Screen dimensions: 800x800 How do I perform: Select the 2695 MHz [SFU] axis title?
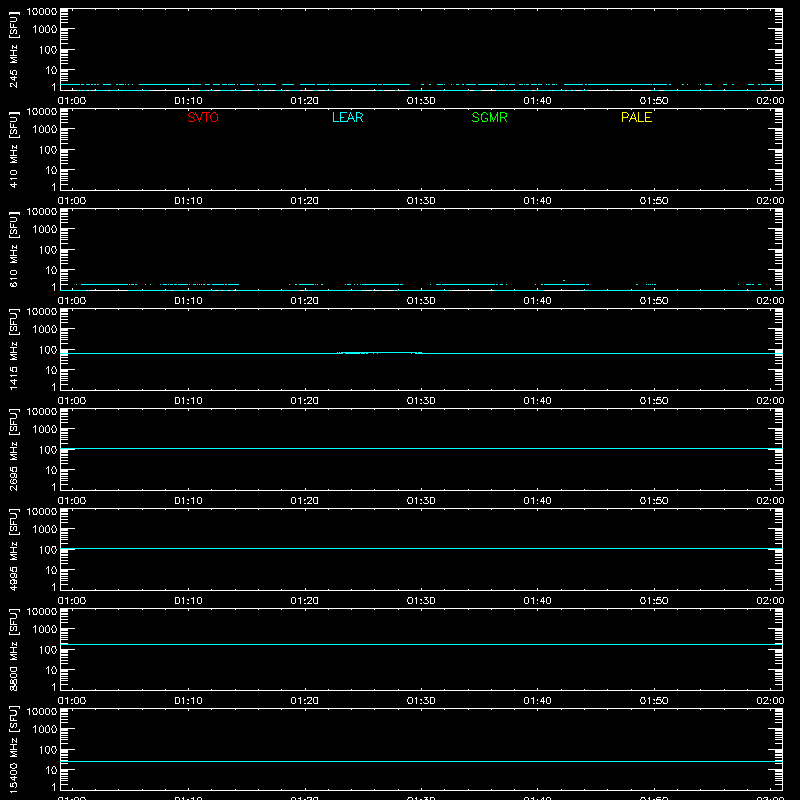[x=13, y=450]
